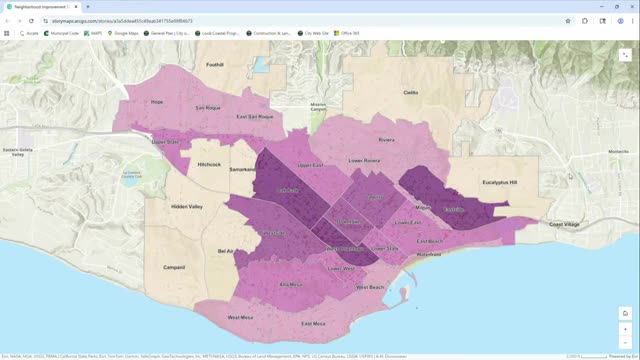
Task: Bookmark this page with the star icon
Action: pyautogui.click(x=568, y=21)
